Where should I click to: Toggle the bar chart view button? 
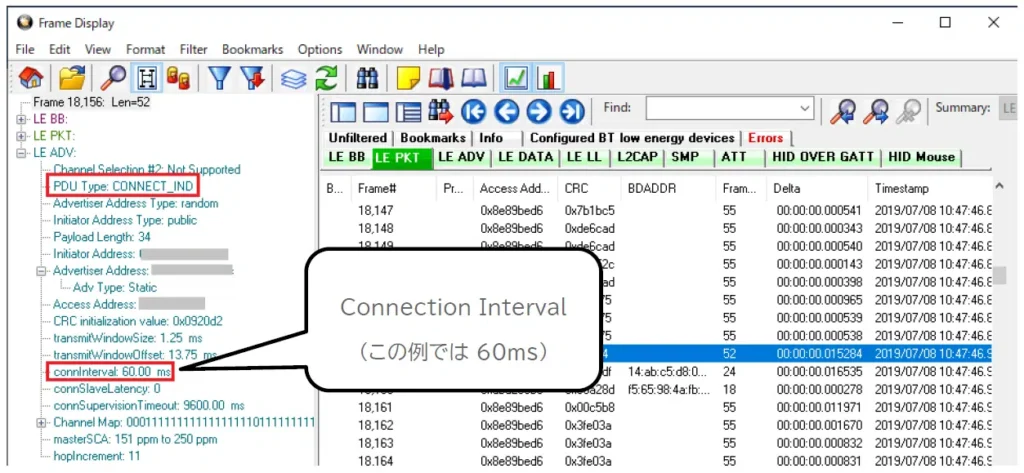[x=548, y=77]
